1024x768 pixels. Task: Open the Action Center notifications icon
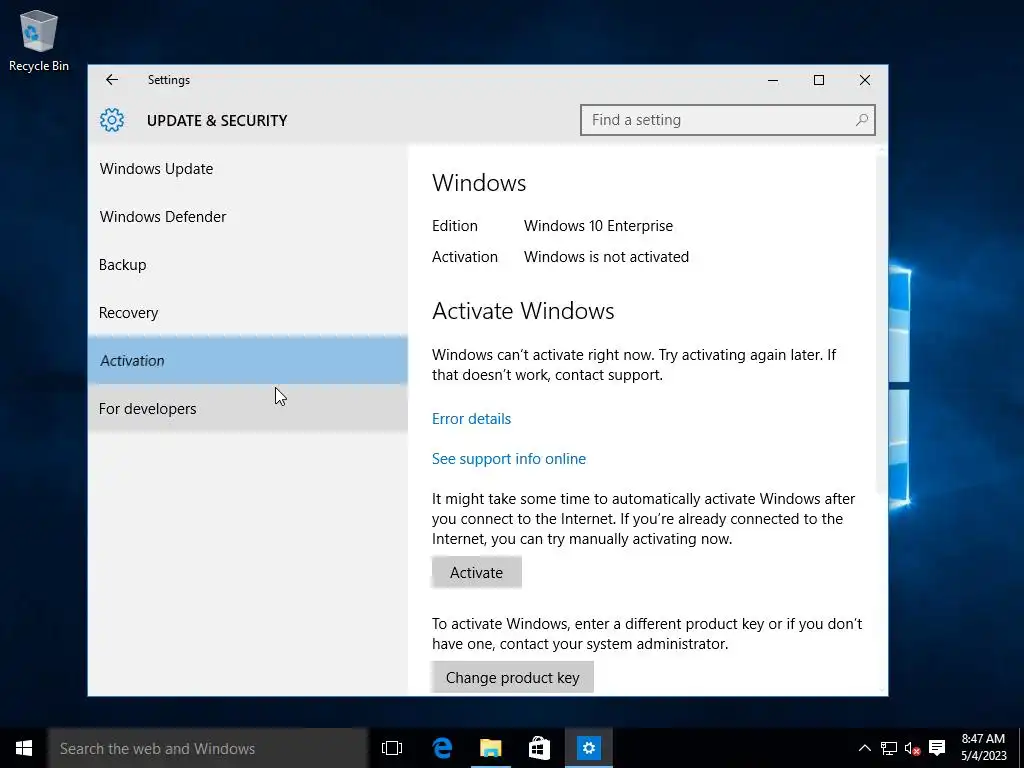pyautogui.click(x=937, y=748)
